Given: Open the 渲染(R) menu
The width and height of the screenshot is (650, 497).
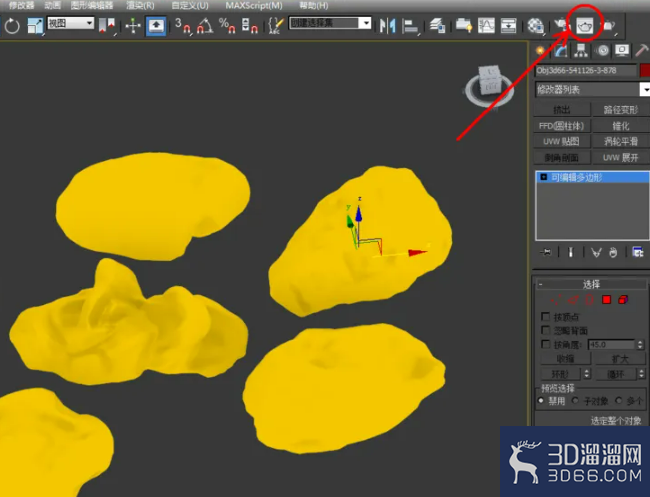Looking at the screenshot, I should [x=140, y=5].
